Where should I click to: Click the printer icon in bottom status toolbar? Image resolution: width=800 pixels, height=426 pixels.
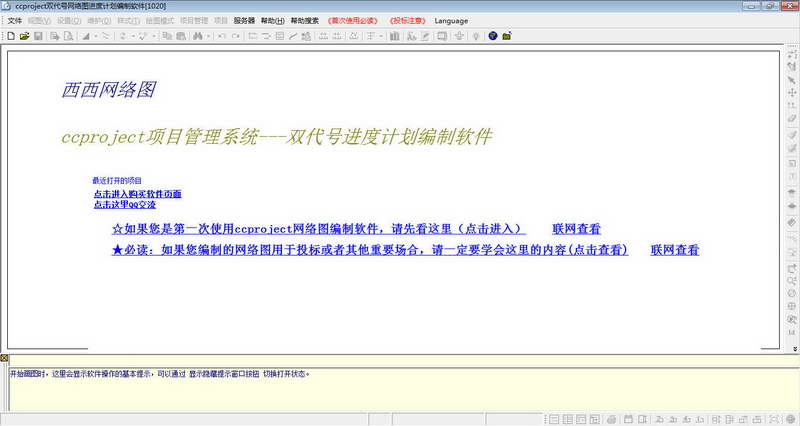click(612, 419)
